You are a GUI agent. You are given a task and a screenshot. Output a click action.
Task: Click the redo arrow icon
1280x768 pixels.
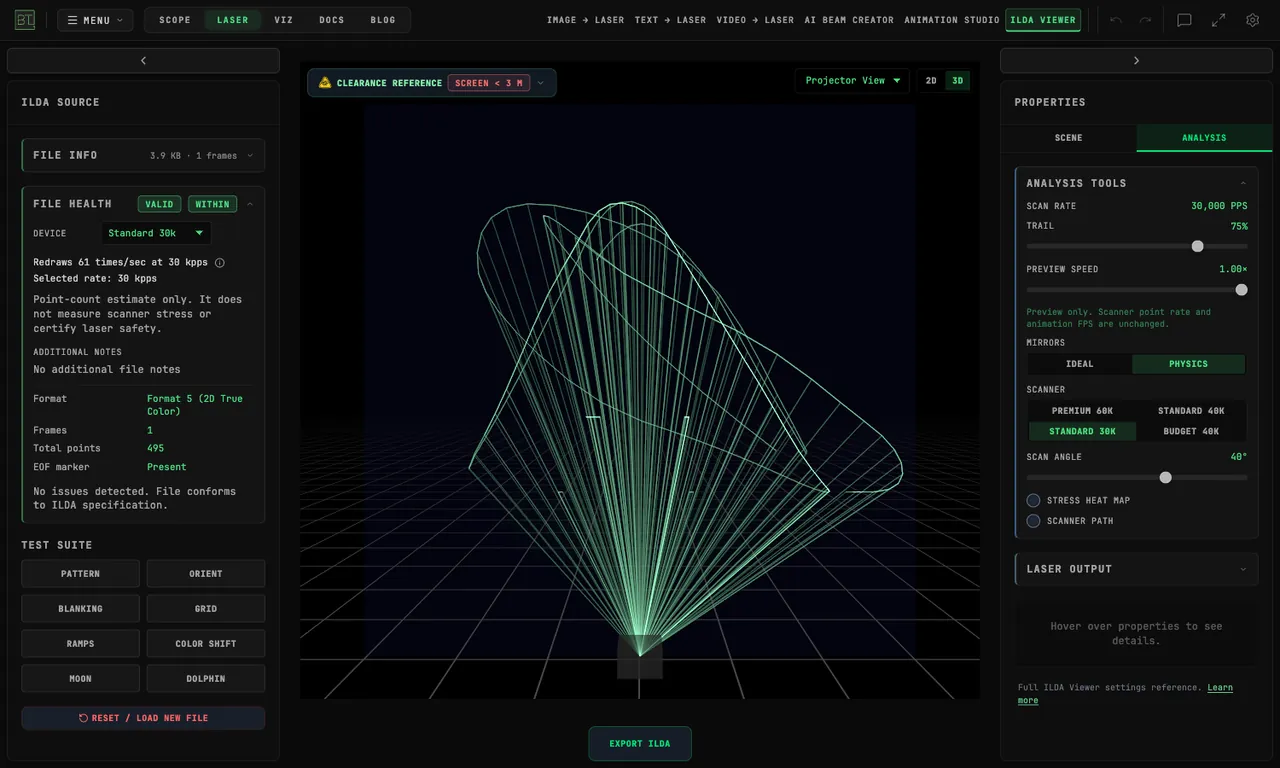[x=1145, y=20]
